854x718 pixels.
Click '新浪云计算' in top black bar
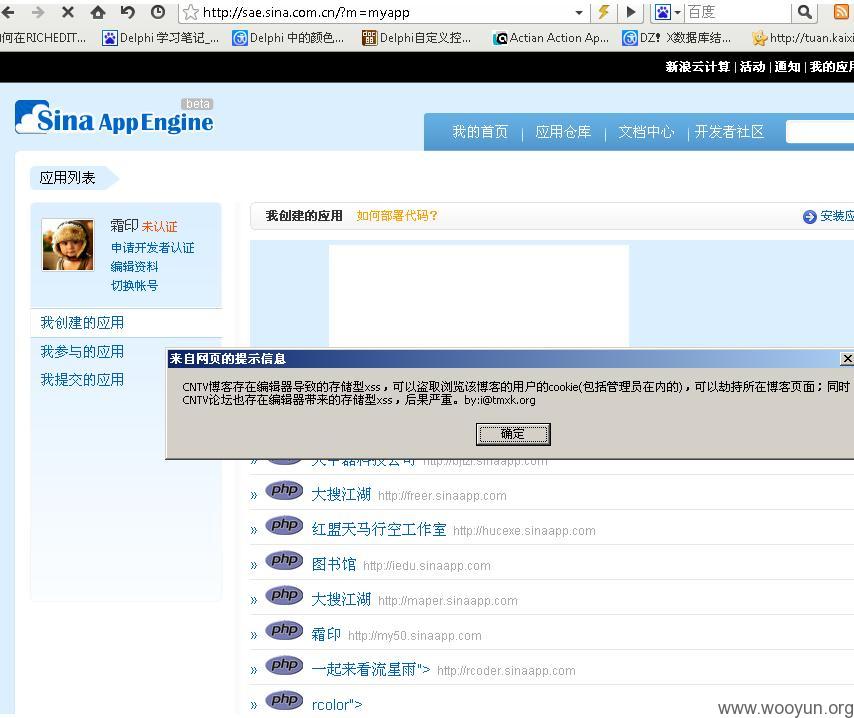coord(697,66)
